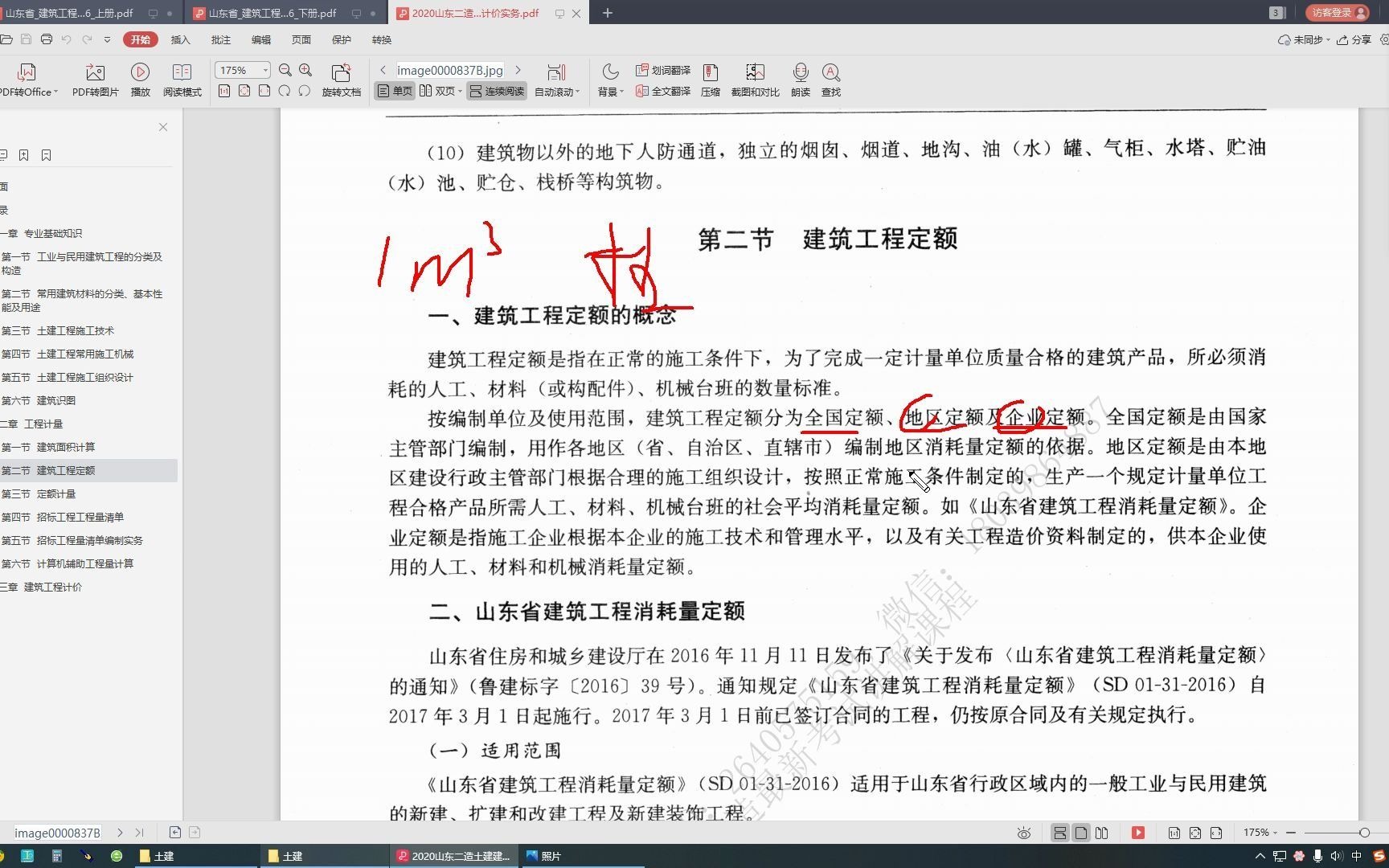Click the 中 input method indicator
The height and width of the screenshot is (868, 1389).
(x=1357, y=857)
